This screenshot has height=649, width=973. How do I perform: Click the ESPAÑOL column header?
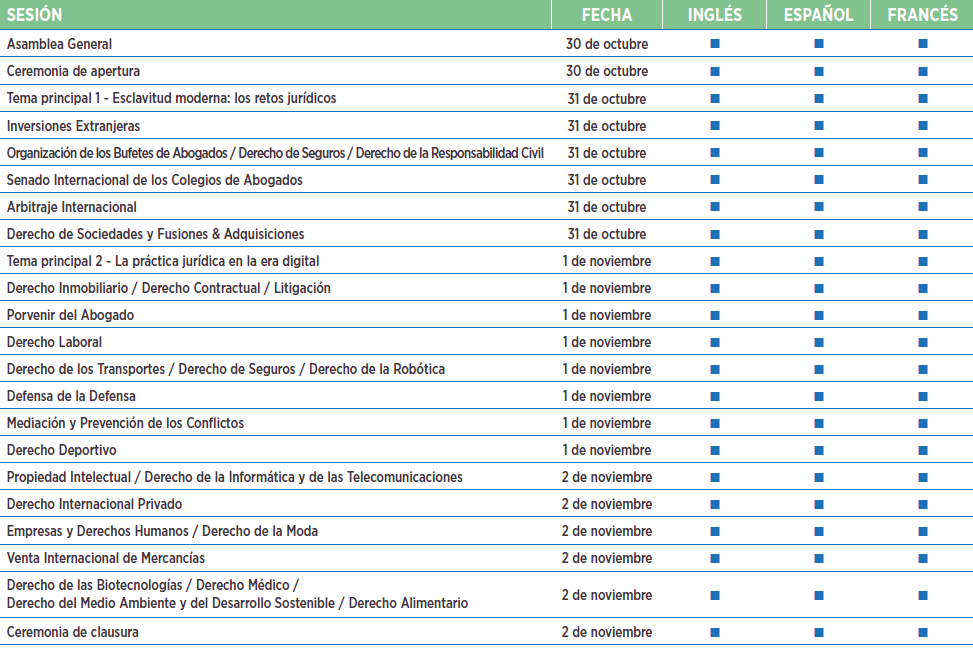click(818, 15)
